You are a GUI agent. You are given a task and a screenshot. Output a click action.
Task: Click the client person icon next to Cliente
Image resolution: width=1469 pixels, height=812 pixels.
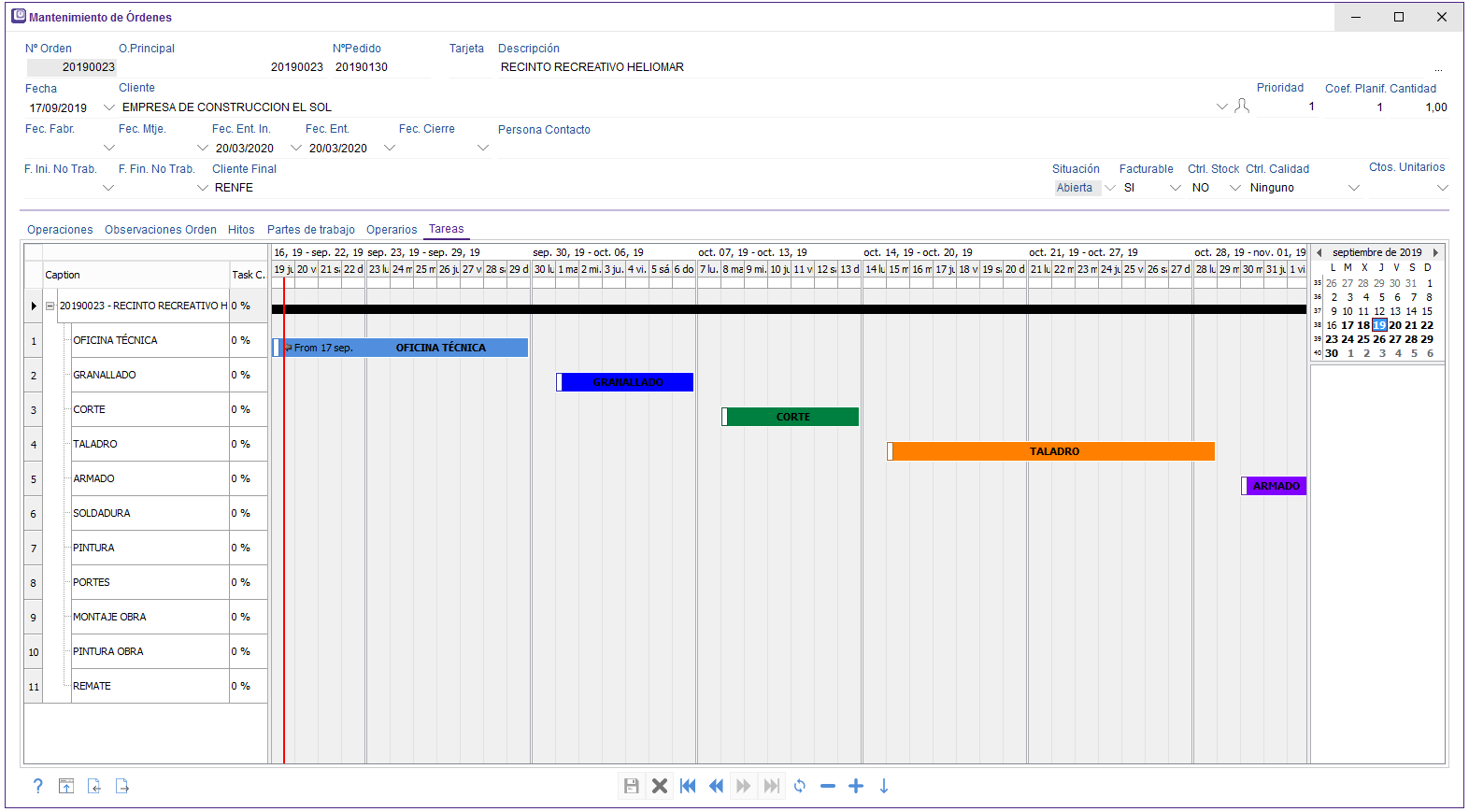pyautogui.click(x=1242, y=107)
